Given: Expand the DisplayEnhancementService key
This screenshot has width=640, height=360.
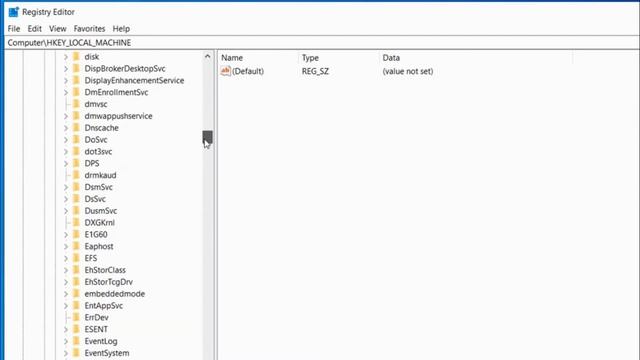Looking at the screenshot, I should click(66, 81).
